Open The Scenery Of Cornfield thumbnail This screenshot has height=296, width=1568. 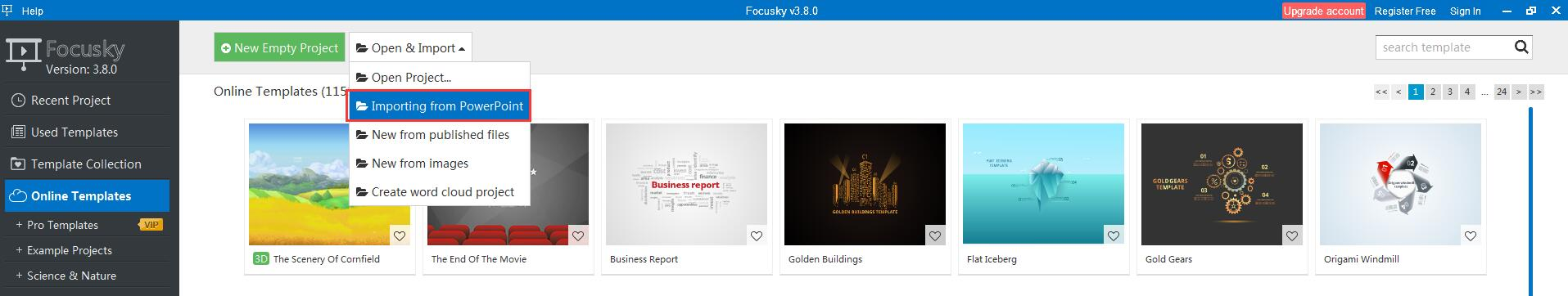(329, 184)
